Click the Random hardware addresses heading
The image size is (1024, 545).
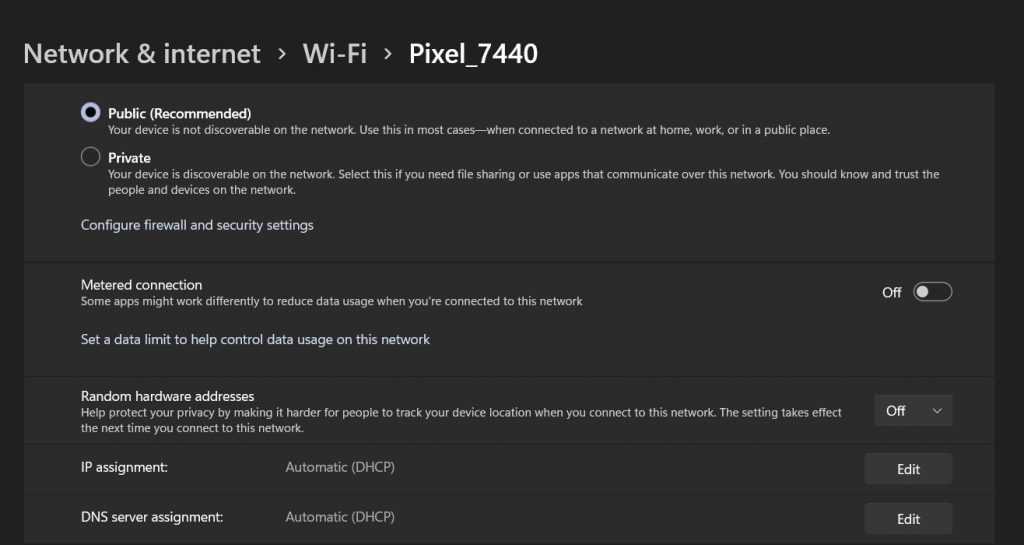(x=167, y=396)
